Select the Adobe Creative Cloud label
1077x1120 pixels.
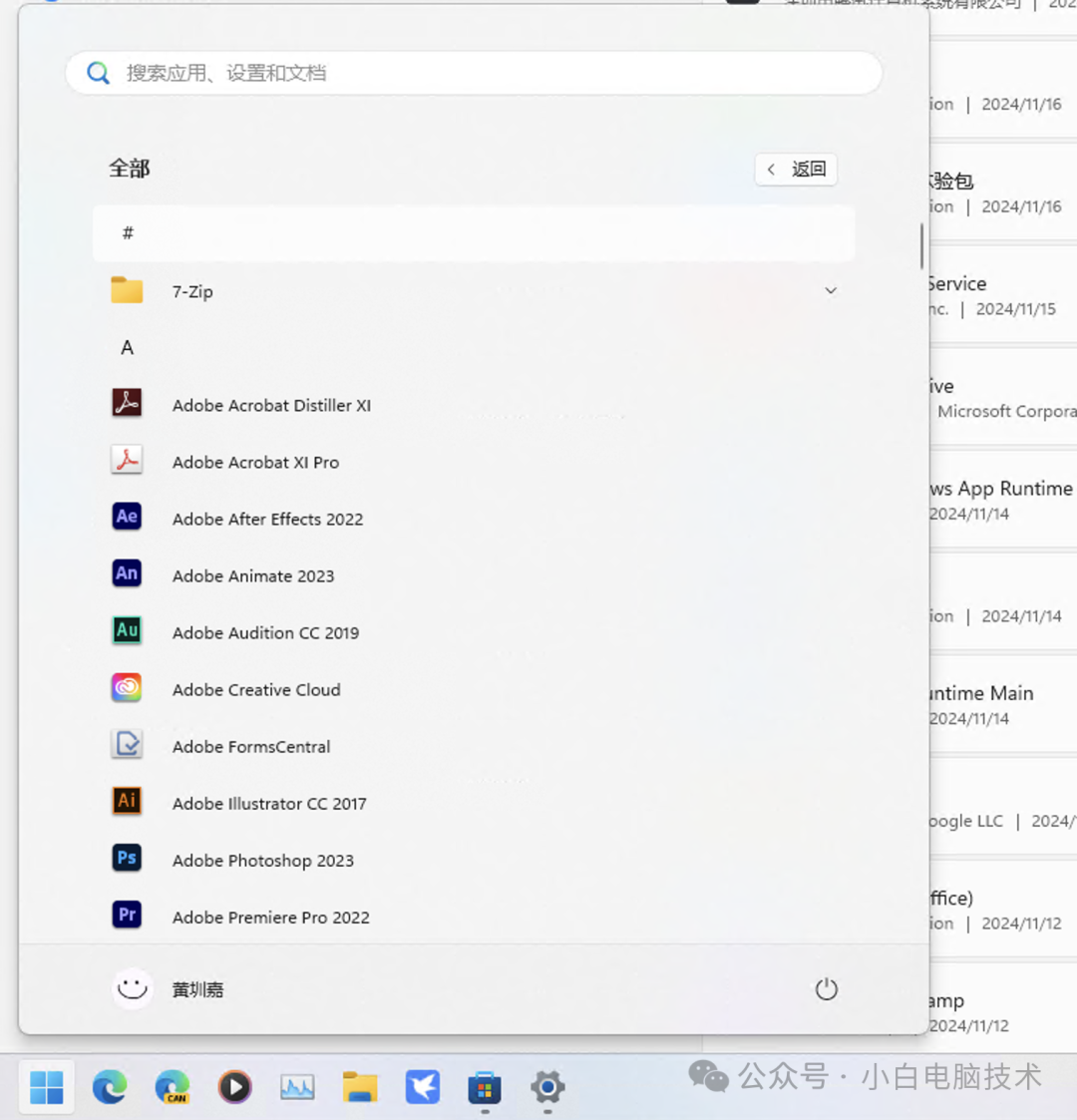point(256,690)
